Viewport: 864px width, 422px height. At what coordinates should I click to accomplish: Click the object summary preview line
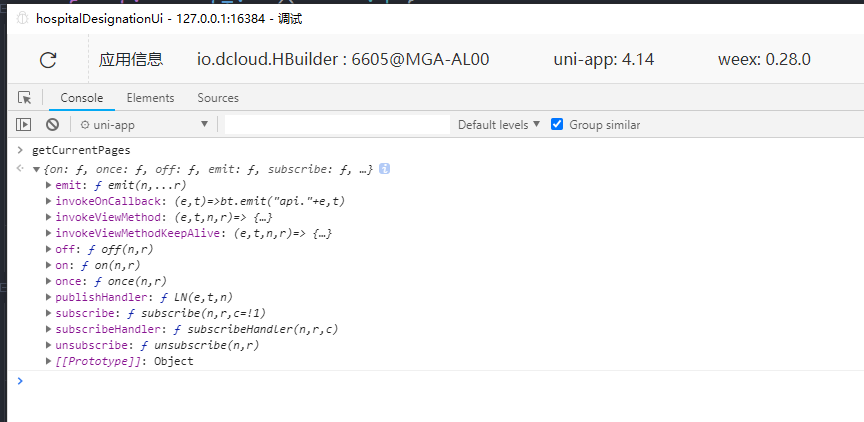(208, 169)
